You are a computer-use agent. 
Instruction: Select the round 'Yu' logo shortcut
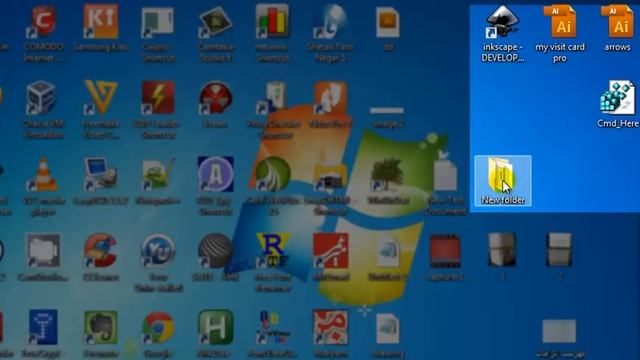point(158,262)
